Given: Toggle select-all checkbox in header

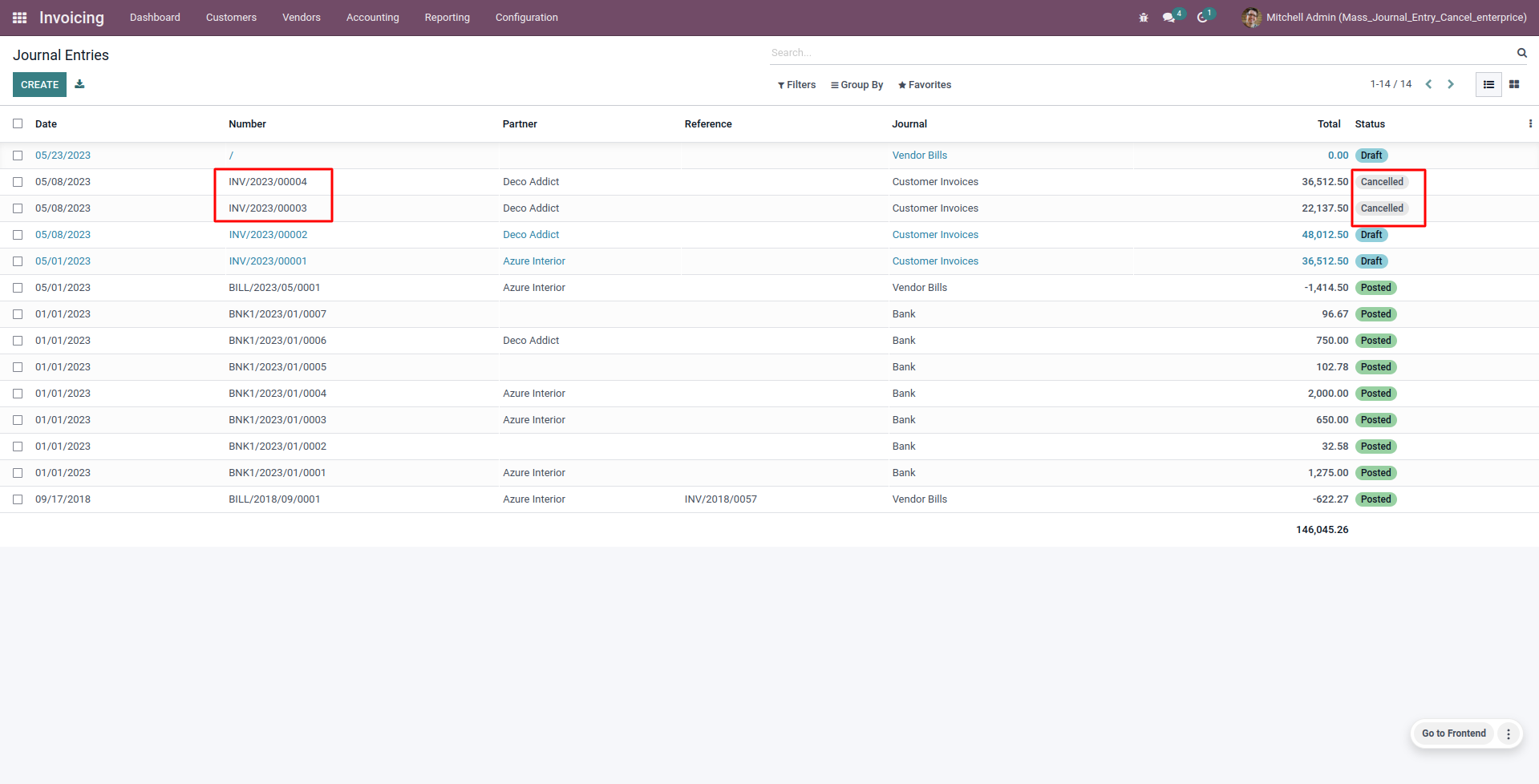Looking at the screenshot, I should pos(18,123).
